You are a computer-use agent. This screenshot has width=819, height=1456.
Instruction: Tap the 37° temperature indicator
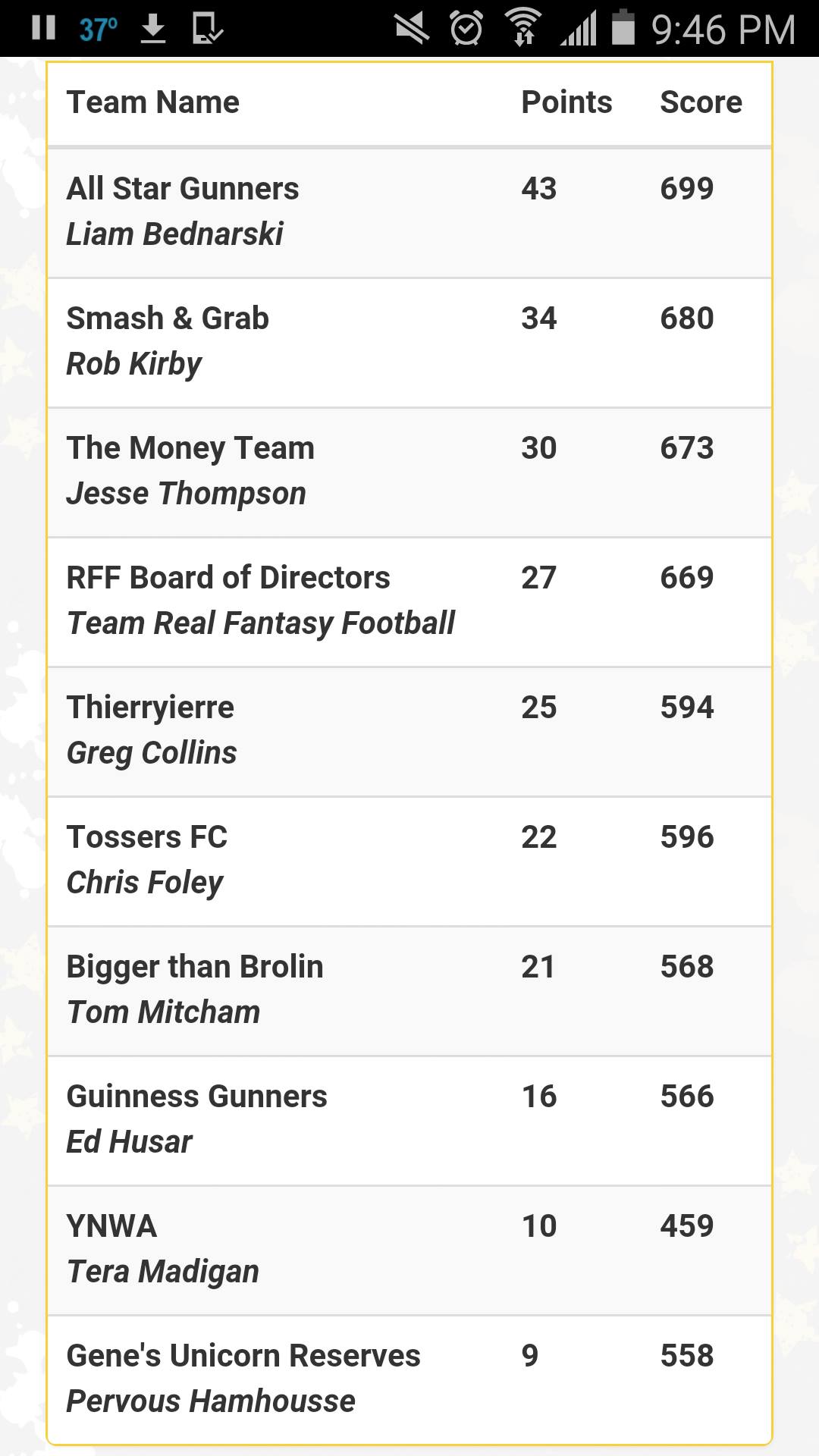click(x=99, y=30)
